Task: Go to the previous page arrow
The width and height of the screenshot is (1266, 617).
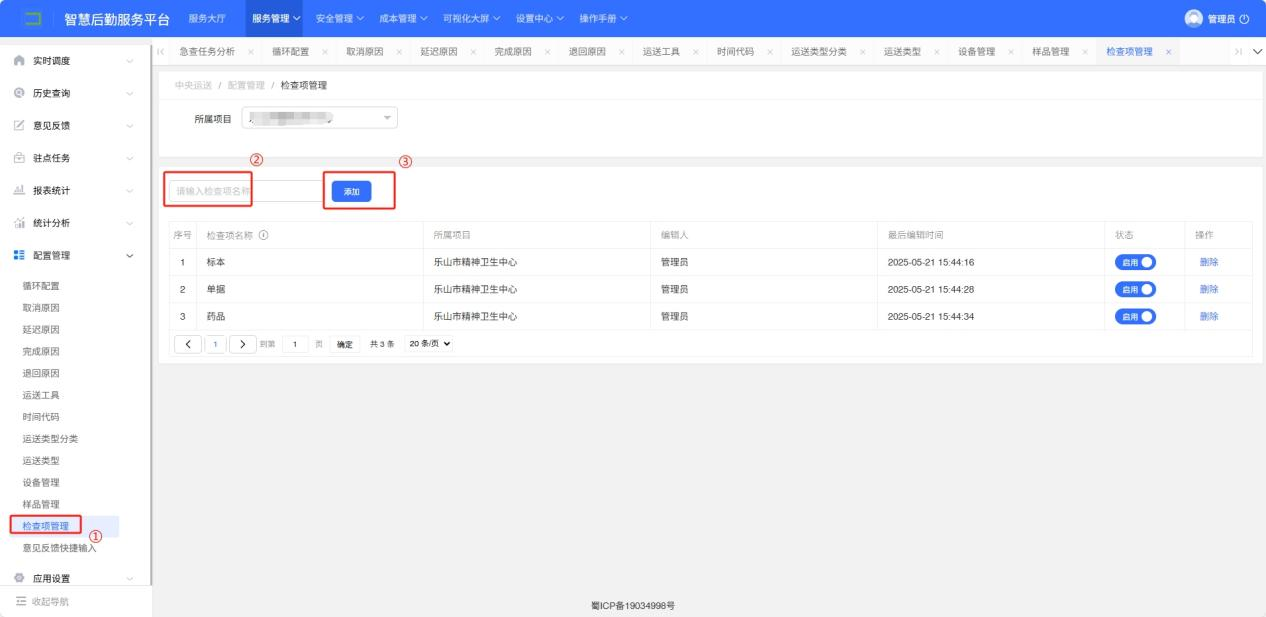Action: tap(188, 344)
